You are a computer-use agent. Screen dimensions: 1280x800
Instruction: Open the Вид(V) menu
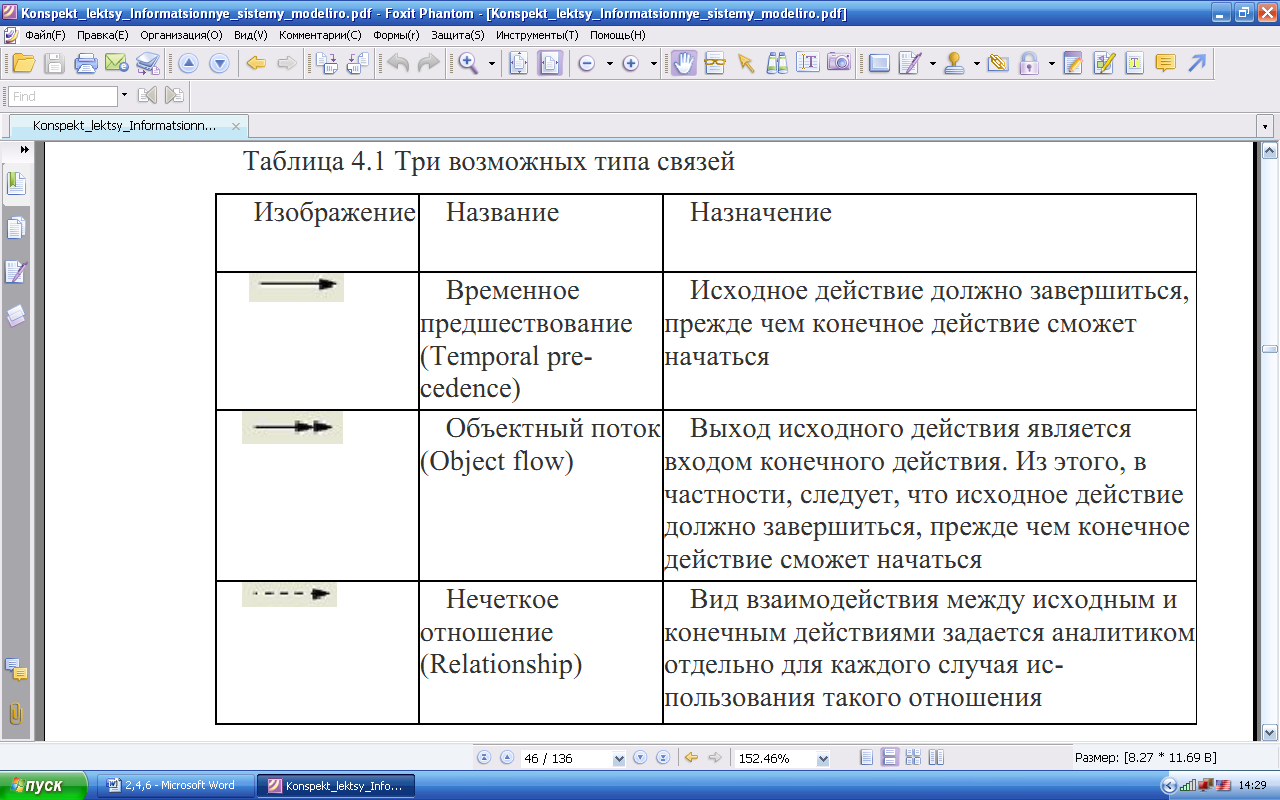[250, 34]
